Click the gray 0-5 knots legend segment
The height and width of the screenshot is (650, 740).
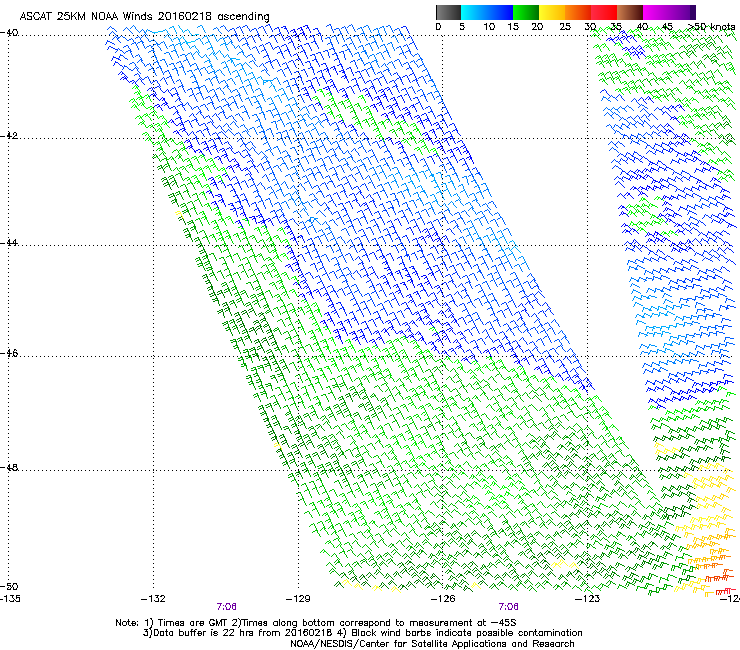448,12
